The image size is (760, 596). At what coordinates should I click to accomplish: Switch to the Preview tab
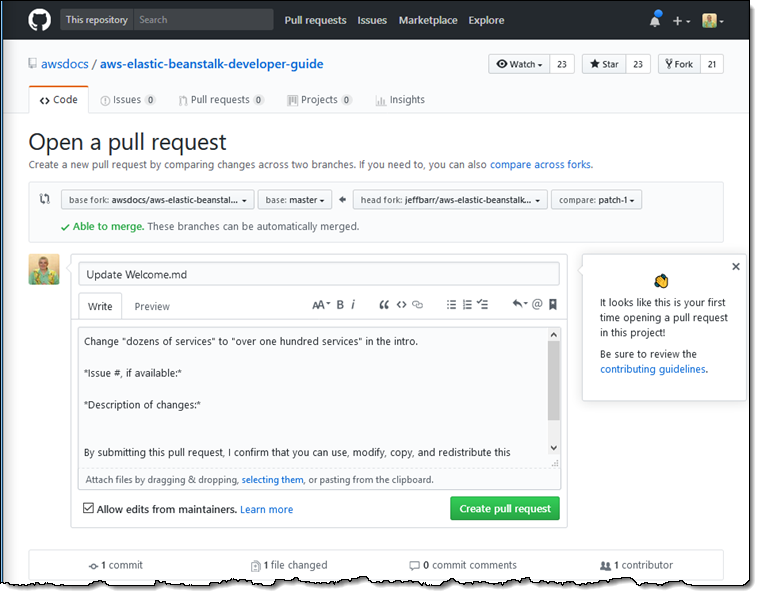pos(152,306)
